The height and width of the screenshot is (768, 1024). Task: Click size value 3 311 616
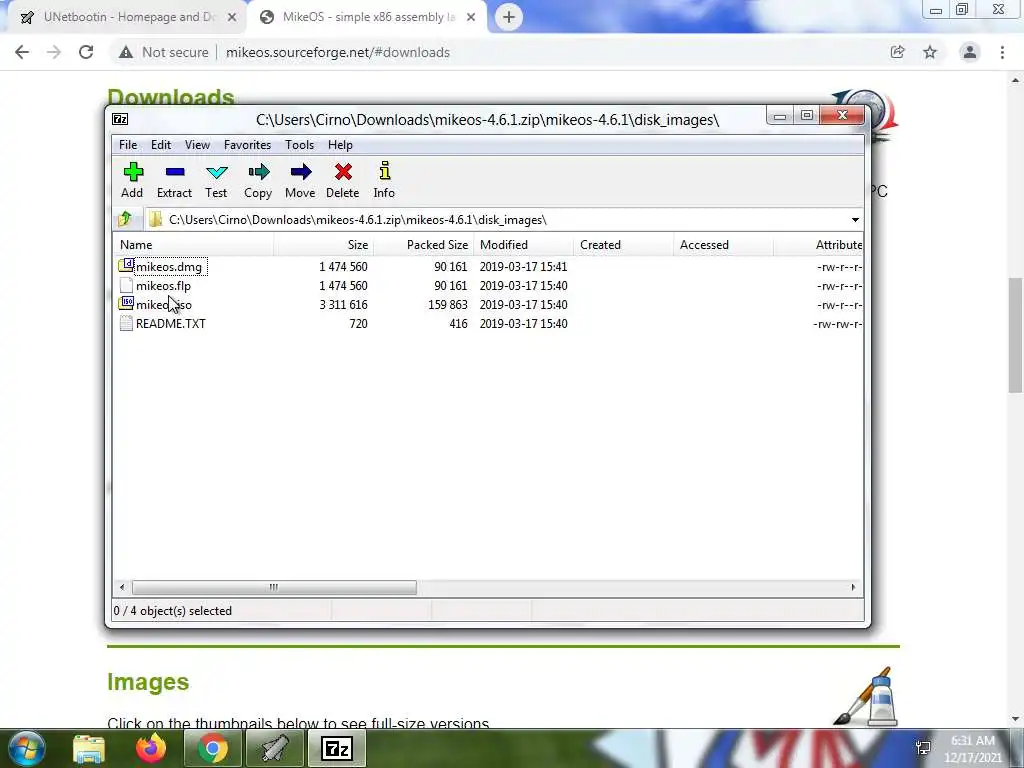pos(344,304)
